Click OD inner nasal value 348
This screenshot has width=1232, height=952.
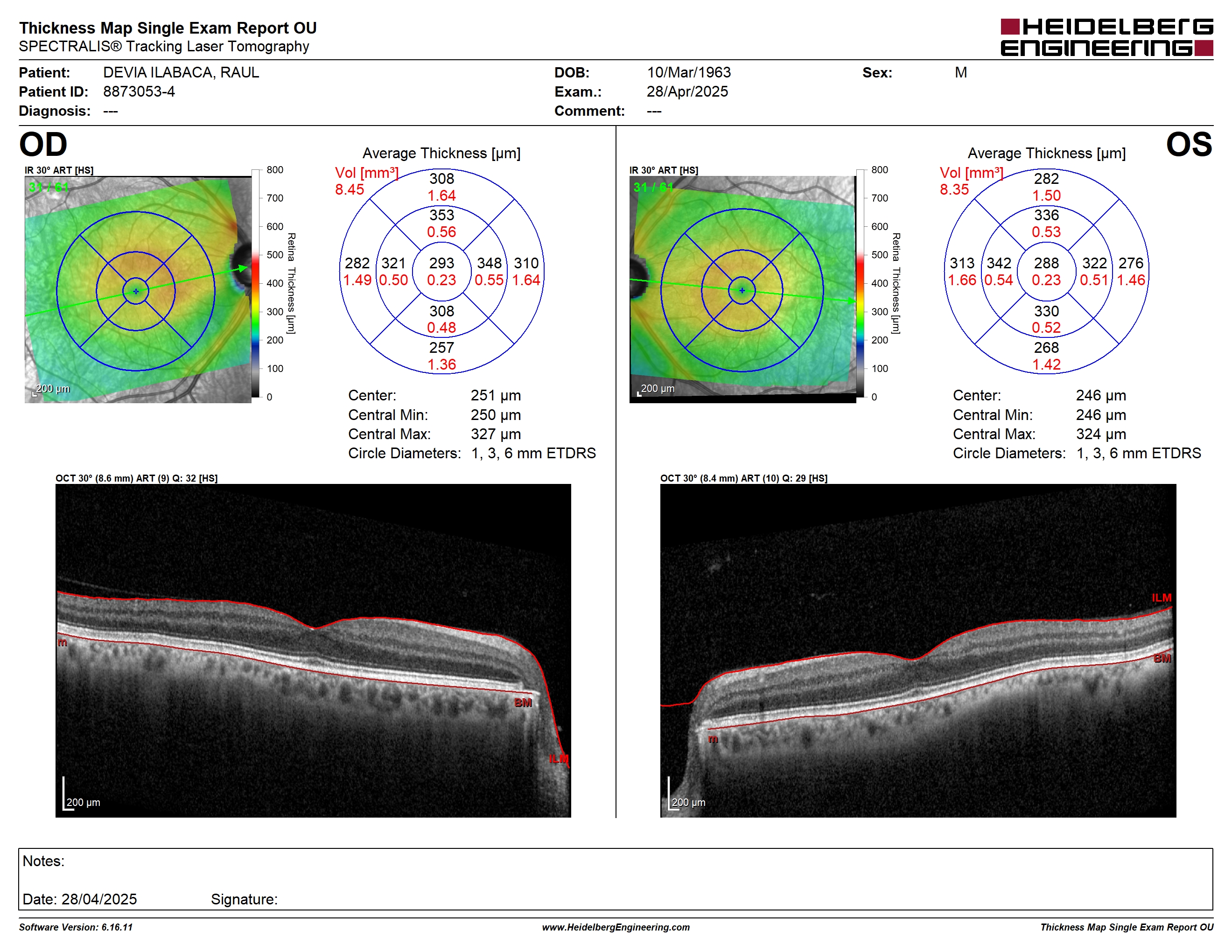point(490,263)
